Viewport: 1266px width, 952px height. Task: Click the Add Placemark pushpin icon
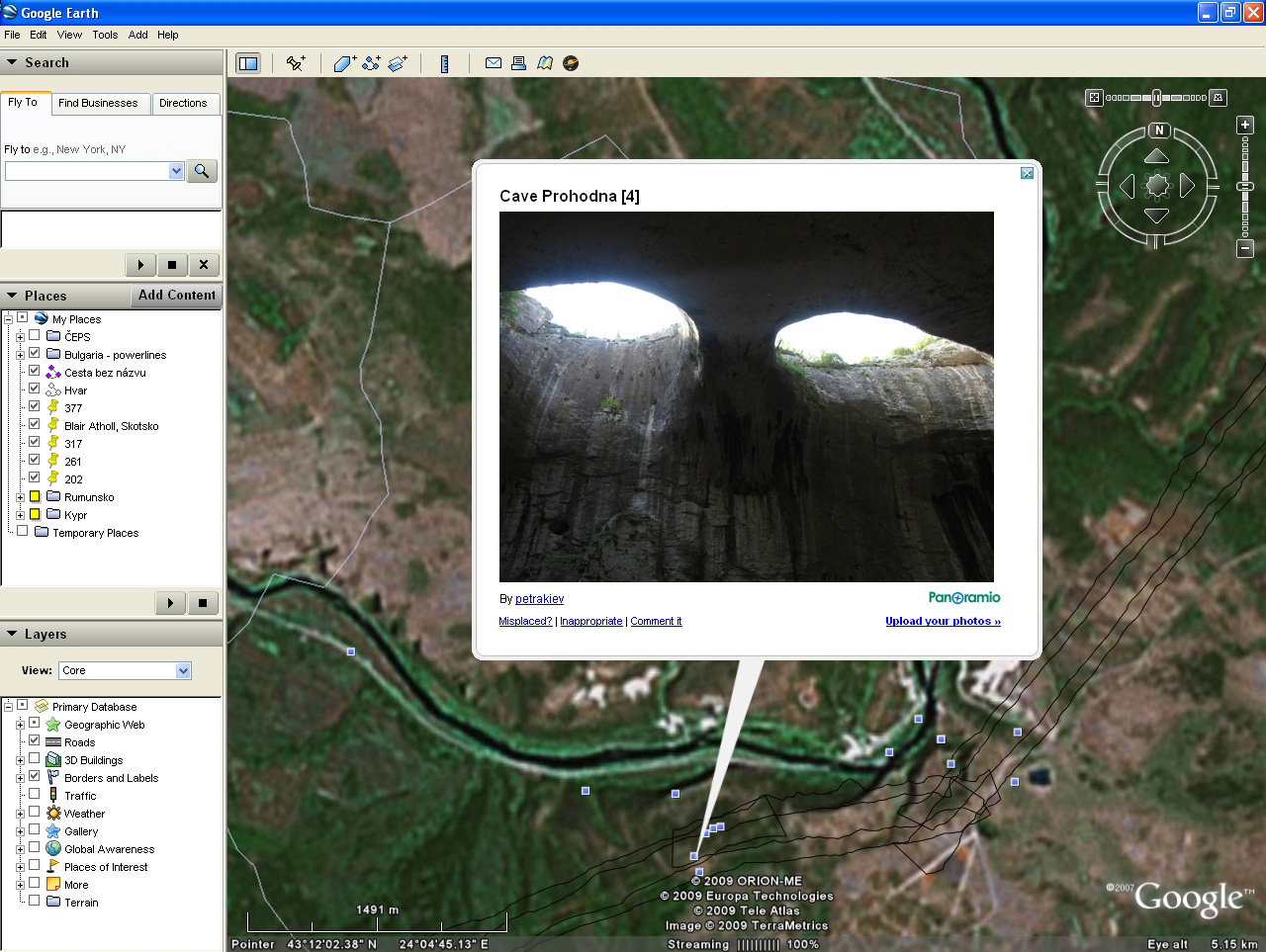click(295, 63)
